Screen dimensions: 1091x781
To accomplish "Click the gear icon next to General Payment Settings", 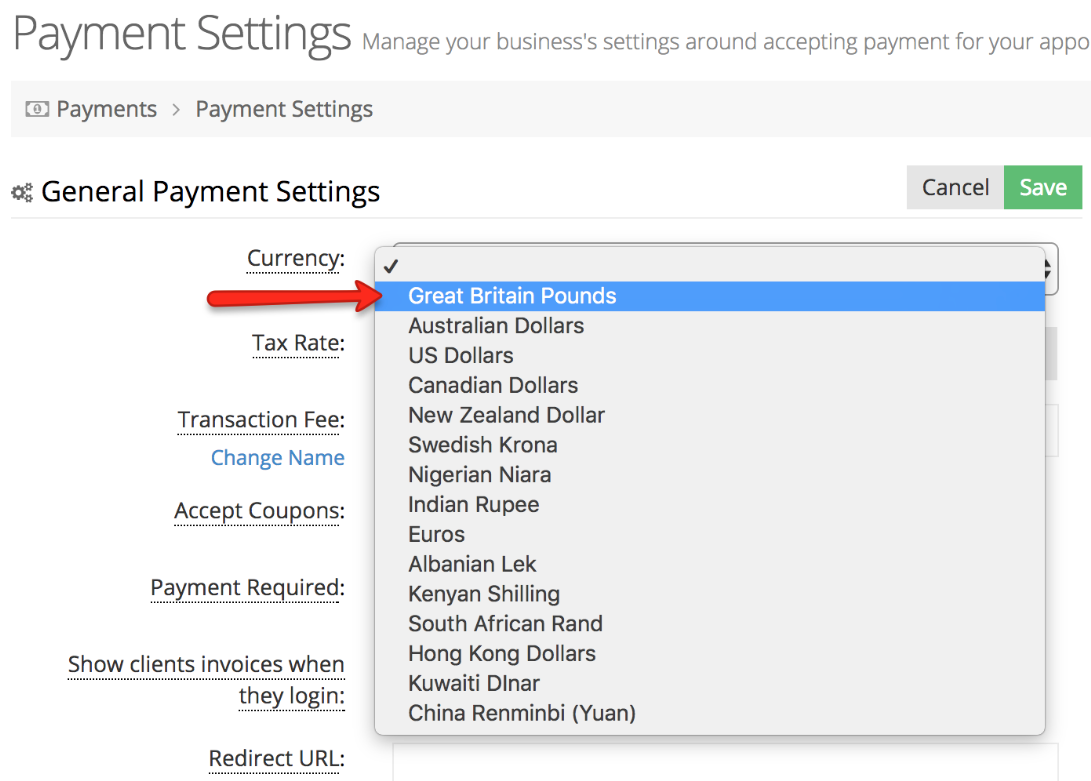I will (22, 191).
